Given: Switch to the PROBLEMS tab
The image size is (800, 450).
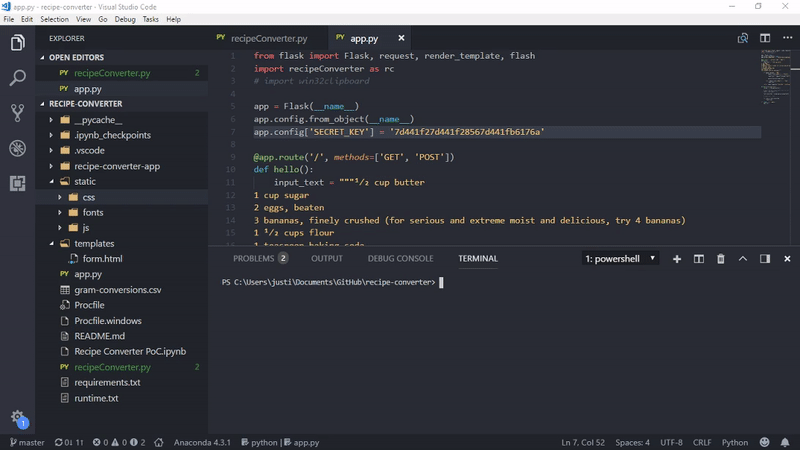Looking at the screenshot, I should click(x=253, y=259).
